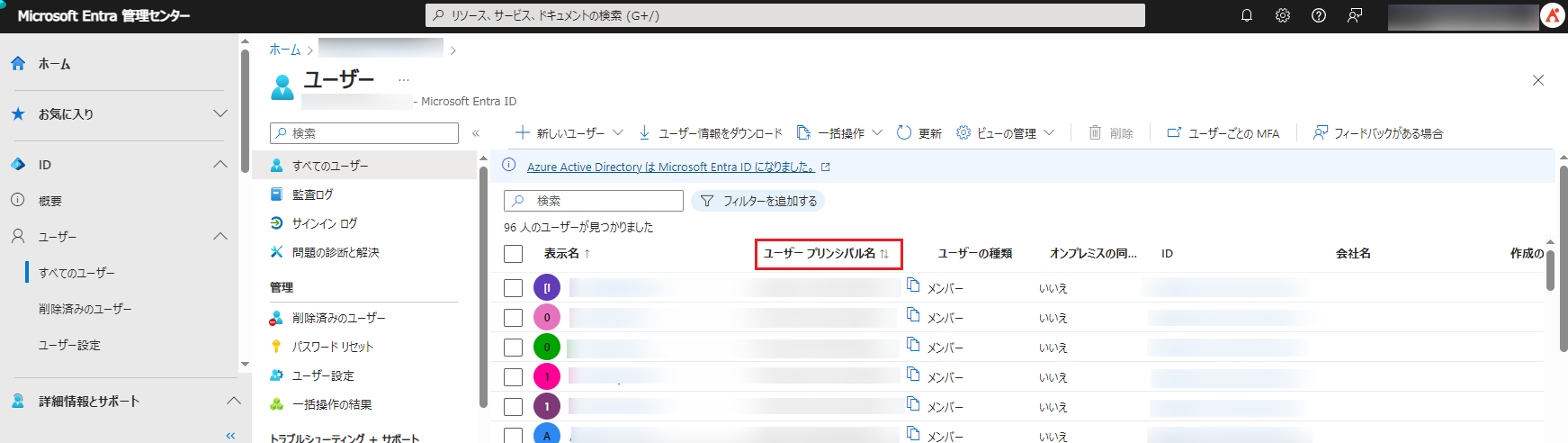Click the ホーム breadcrumb link
The height and width of the screenshot is (443, 1568).
coord(285,50)
